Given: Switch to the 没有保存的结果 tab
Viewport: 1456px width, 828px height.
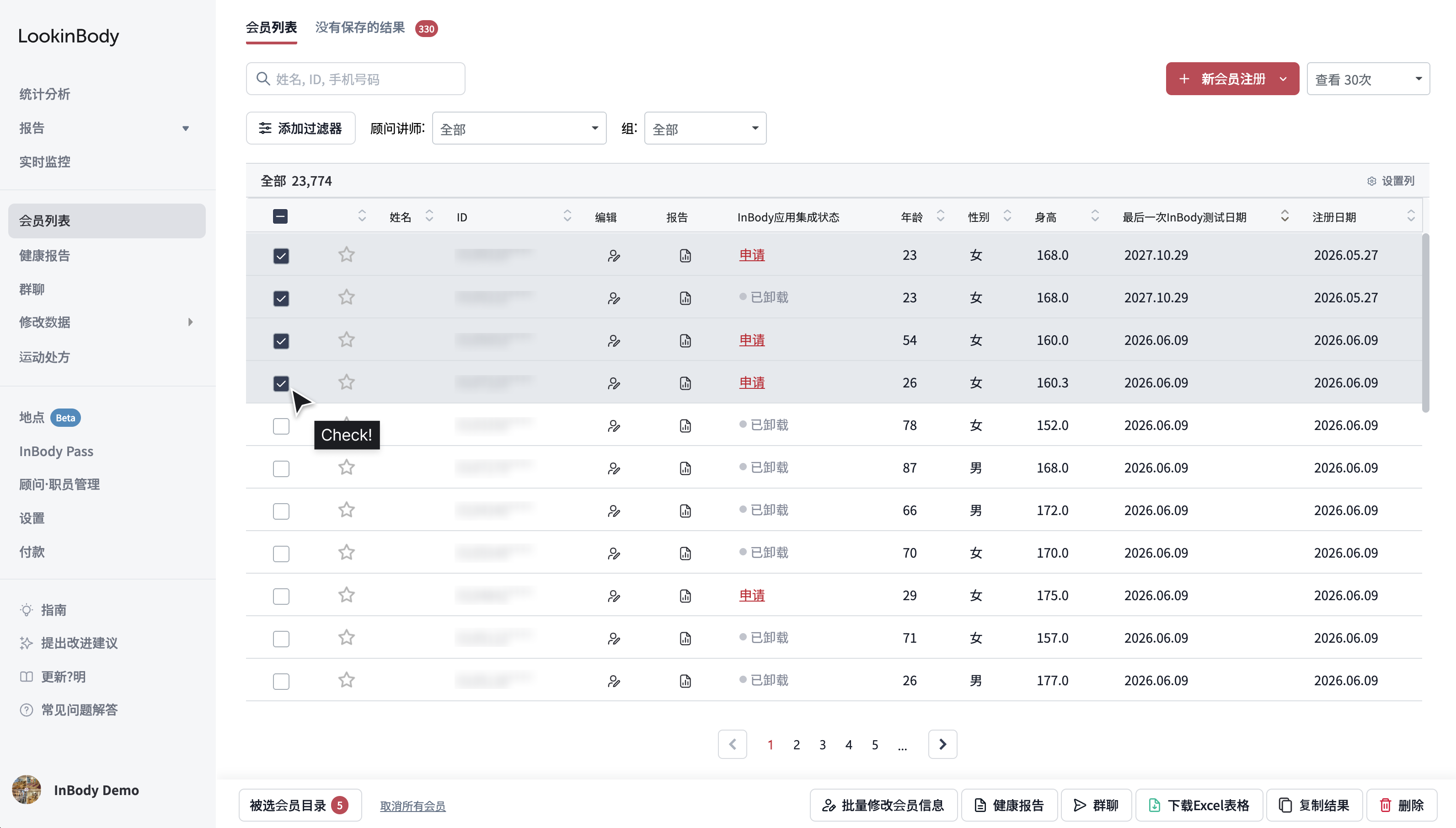Looking at the screenshot, I should 360,27.
